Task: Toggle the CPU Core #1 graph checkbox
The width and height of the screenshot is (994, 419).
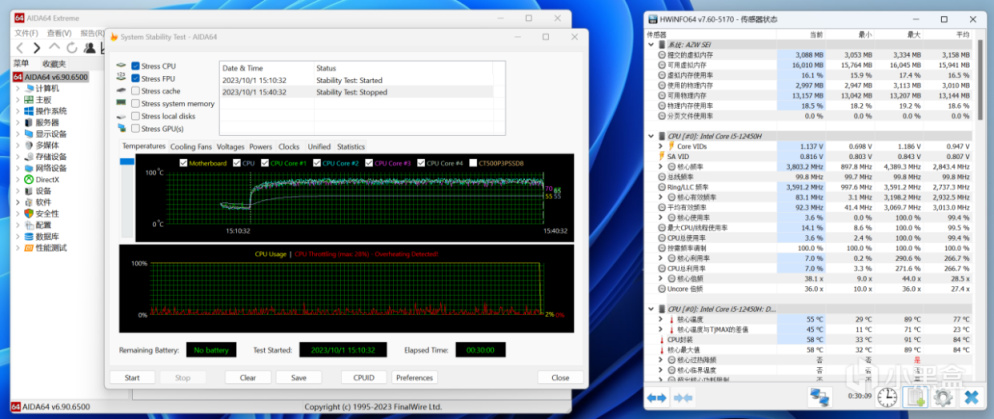Action: coord(265,163)
